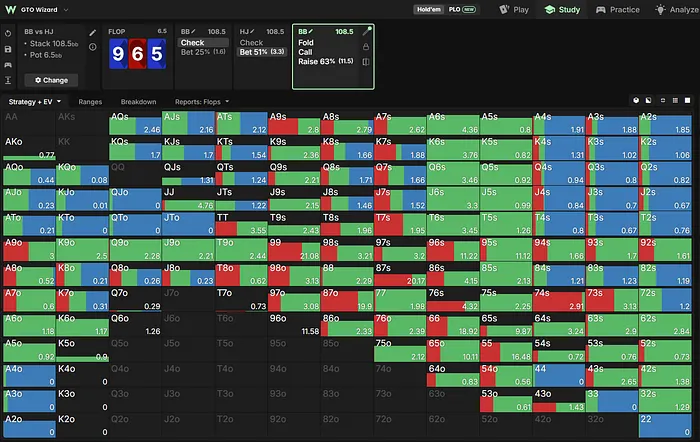
Task: Click the red 6 flop card
Action: tap(138, 54)
